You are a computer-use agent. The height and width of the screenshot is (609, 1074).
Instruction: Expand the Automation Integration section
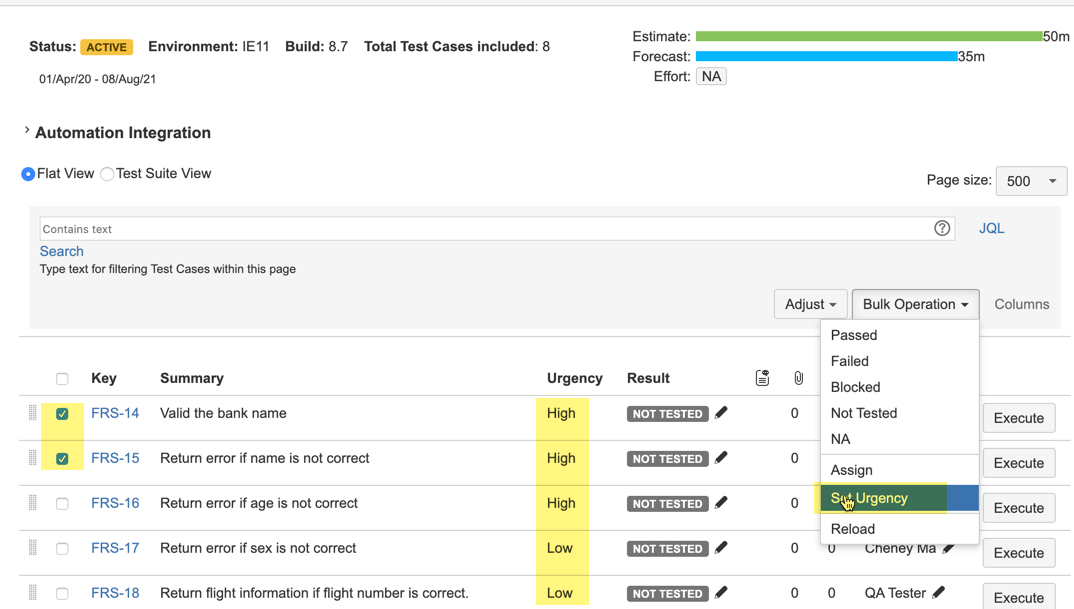point(27,132)
